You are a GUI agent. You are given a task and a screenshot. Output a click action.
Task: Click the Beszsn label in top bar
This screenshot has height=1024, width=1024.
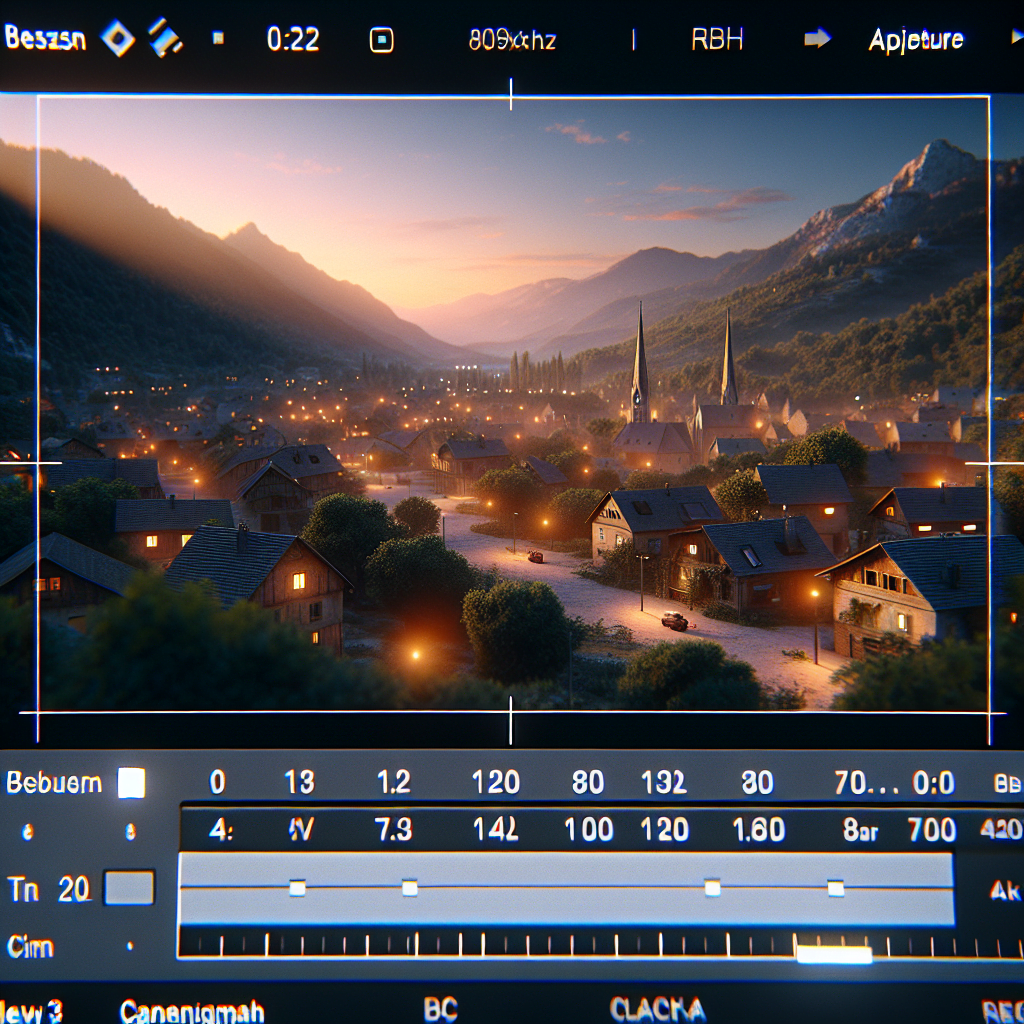coord(45,39)
